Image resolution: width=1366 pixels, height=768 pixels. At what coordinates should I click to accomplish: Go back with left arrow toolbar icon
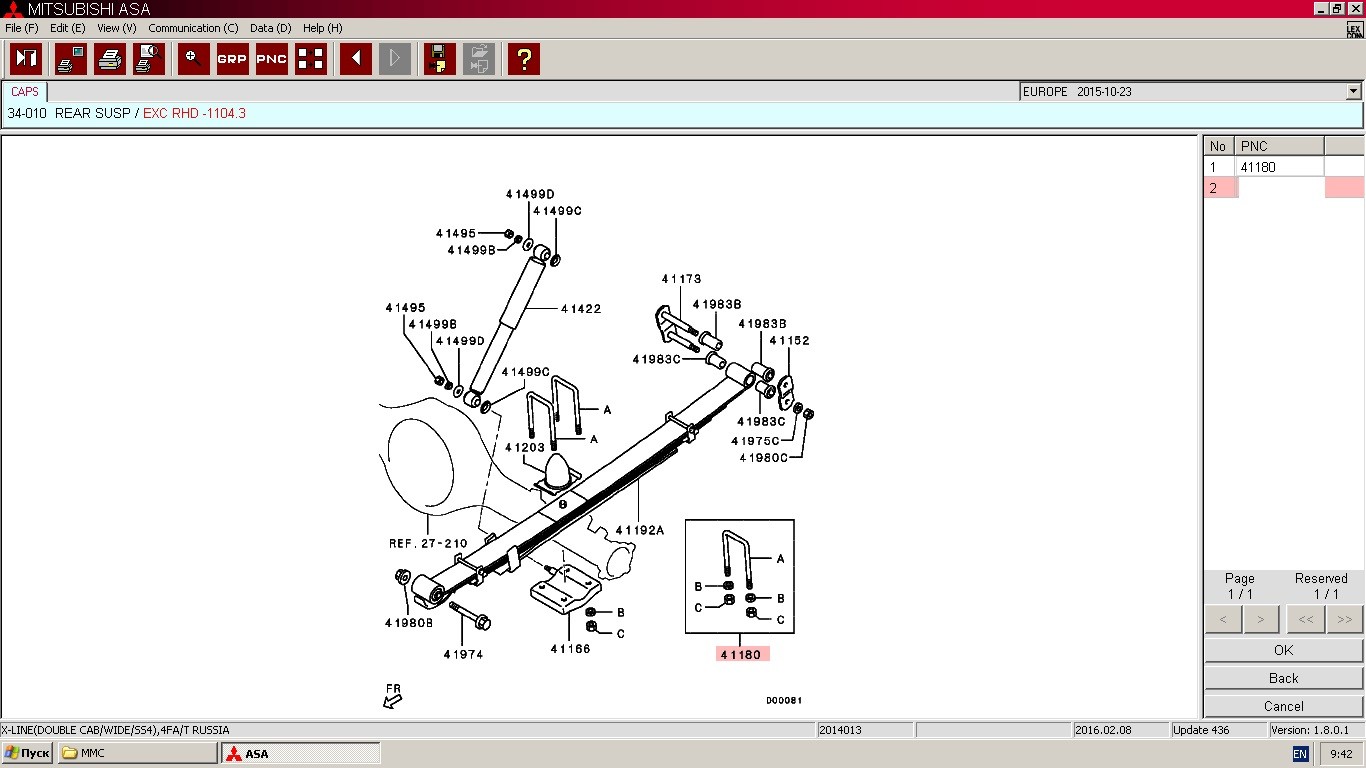356,59
